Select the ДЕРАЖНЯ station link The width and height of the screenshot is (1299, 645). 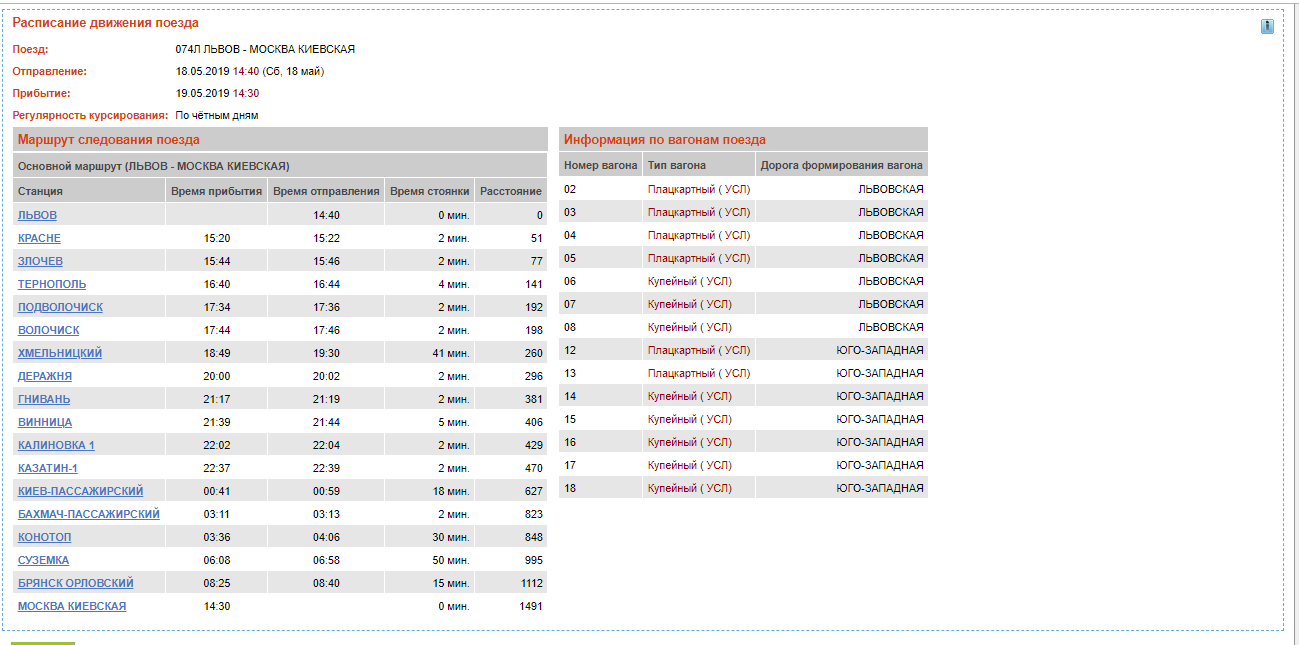(x=45, y=376)
